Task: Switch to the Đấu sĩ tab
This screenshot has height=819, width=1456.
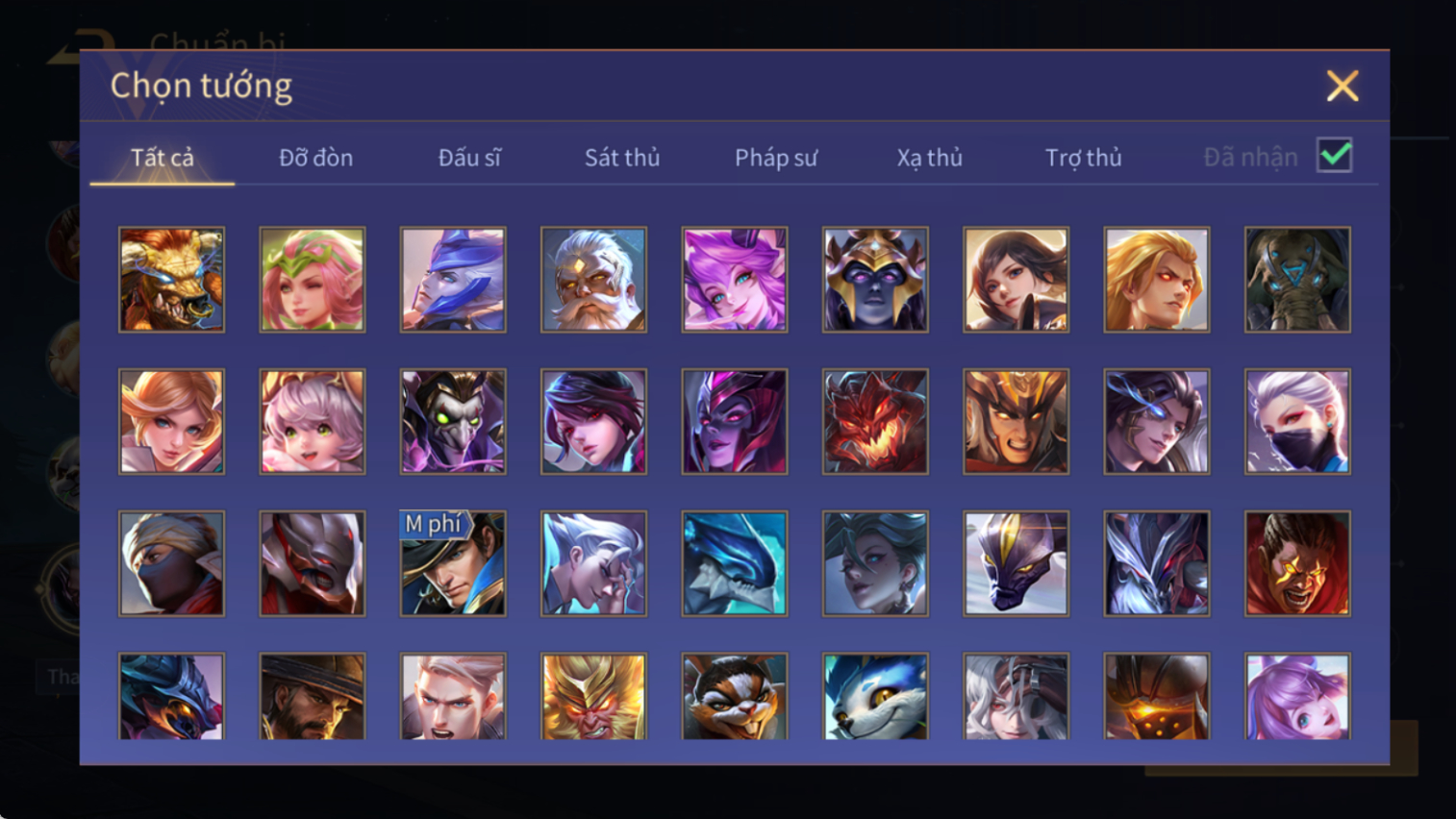Action: (469, 158)
